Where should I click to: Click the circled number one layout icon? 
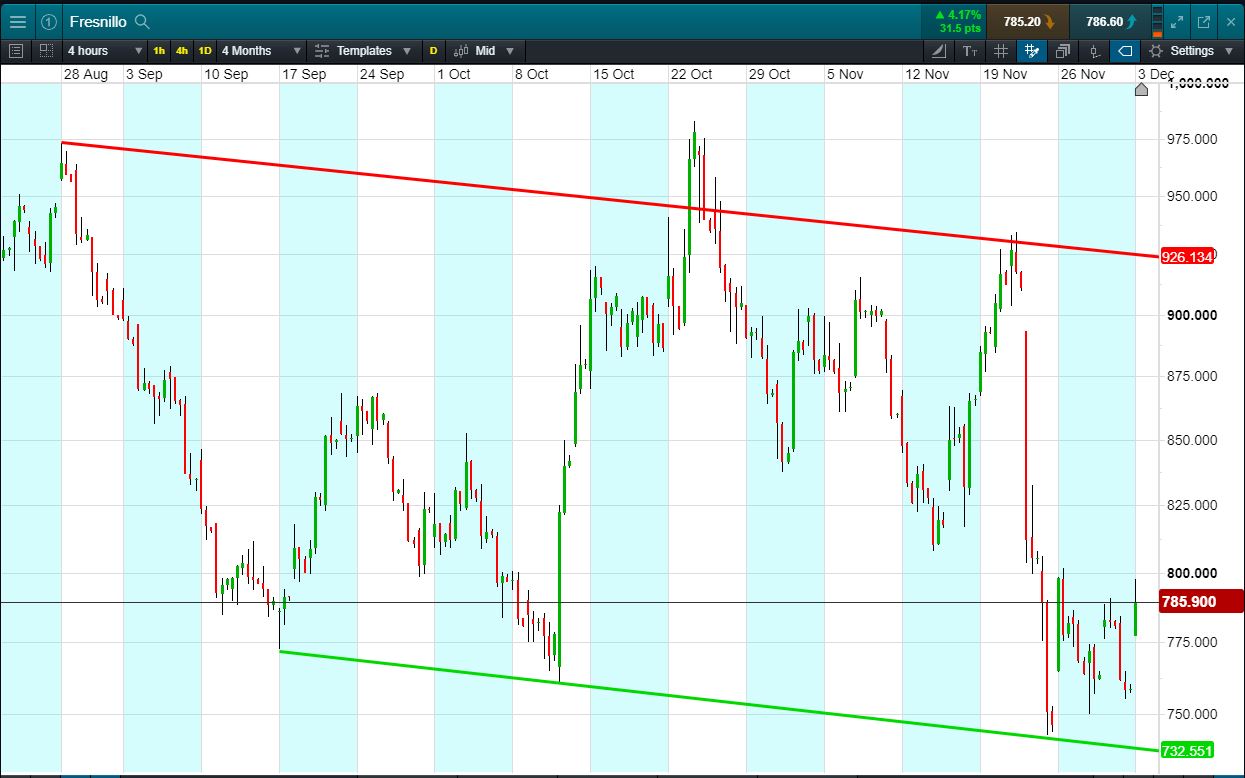pyautogui.click(x=49, y=21)
